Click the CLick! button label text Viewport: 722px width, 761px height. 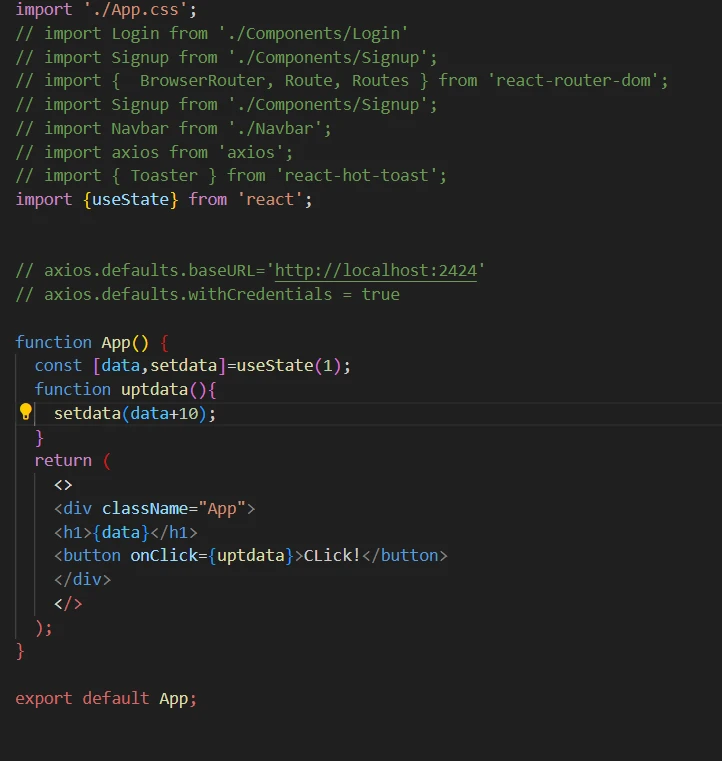tap(331, 555)
